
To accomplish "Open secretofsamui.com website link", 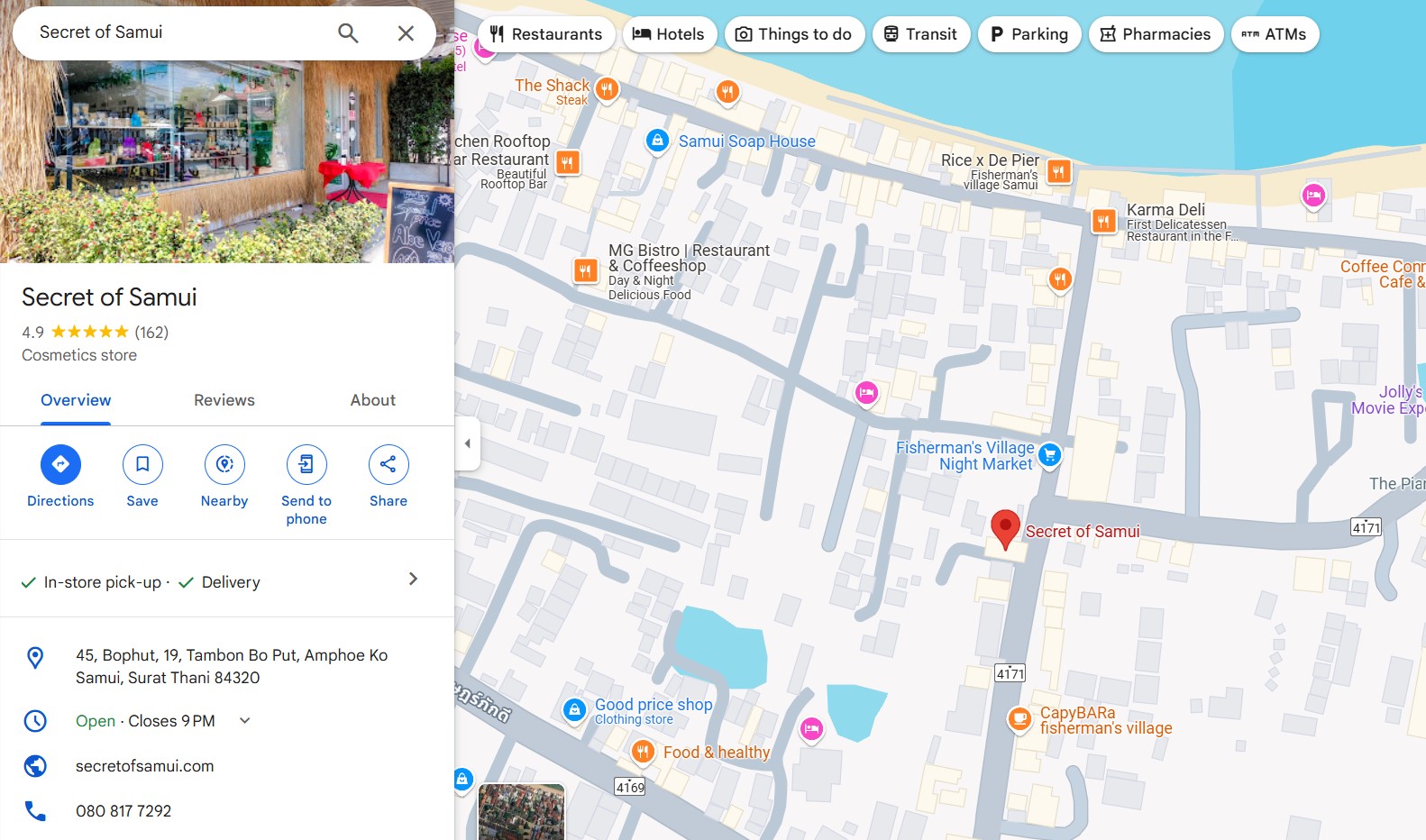I will click(x=145, y=766).
